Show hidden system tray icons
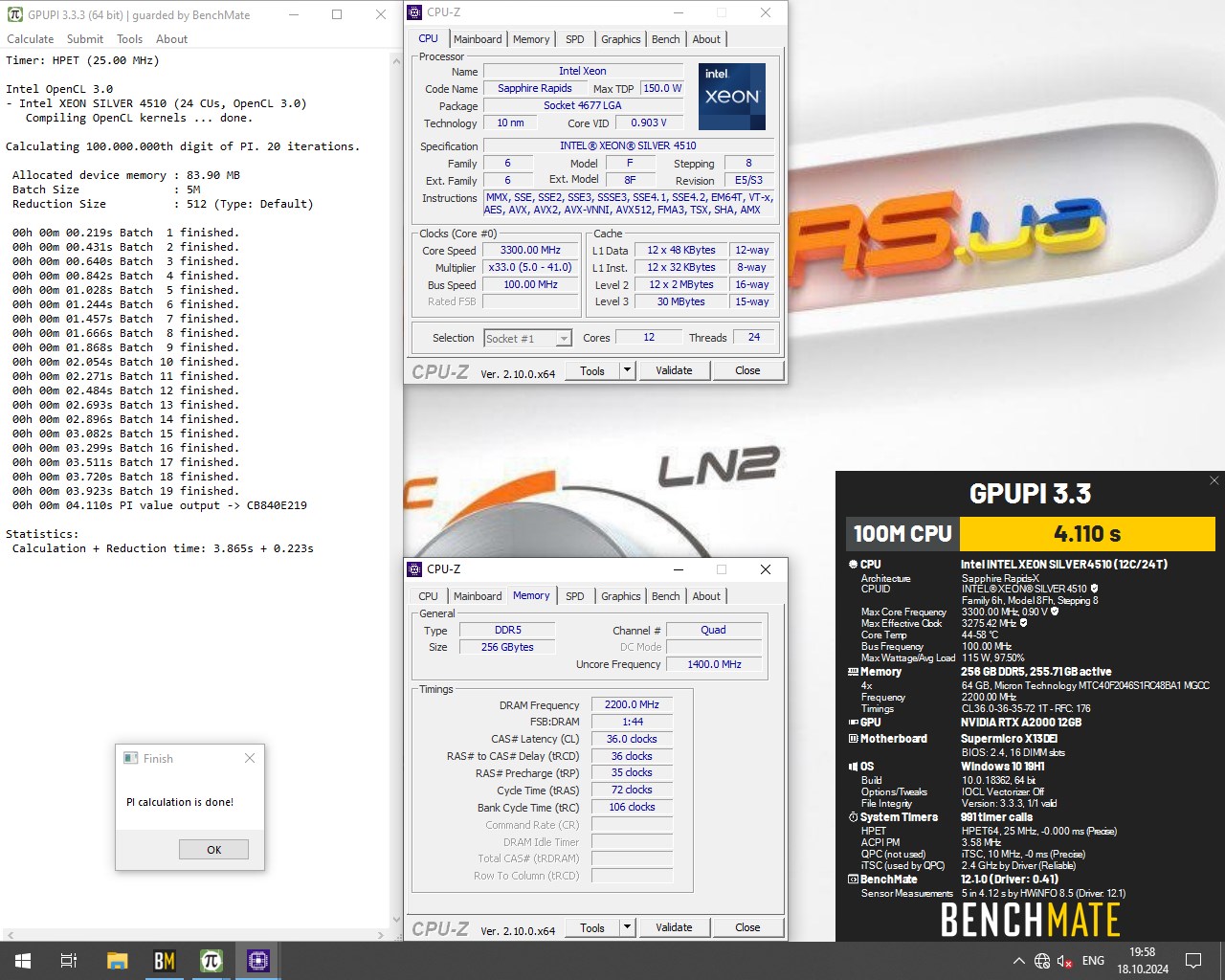1225x980 pixels. click(1018, 961)
